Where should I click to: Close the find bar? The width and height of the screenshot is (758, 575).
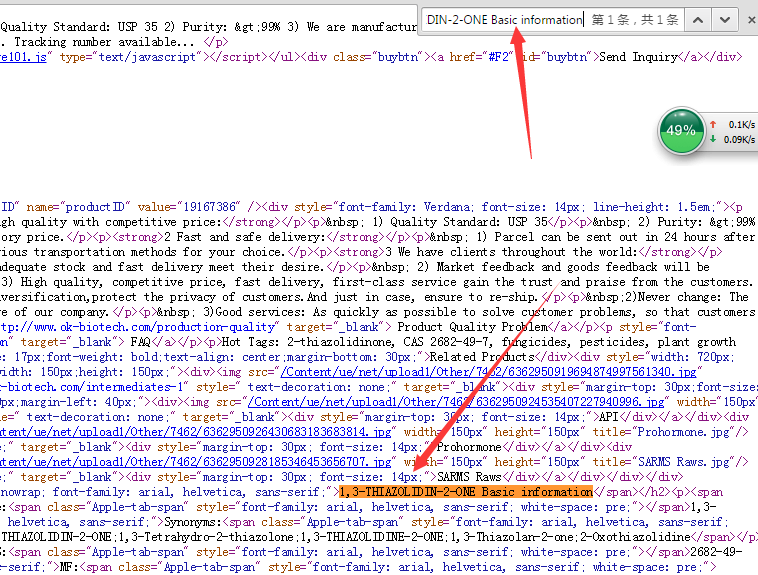[748, 19]
